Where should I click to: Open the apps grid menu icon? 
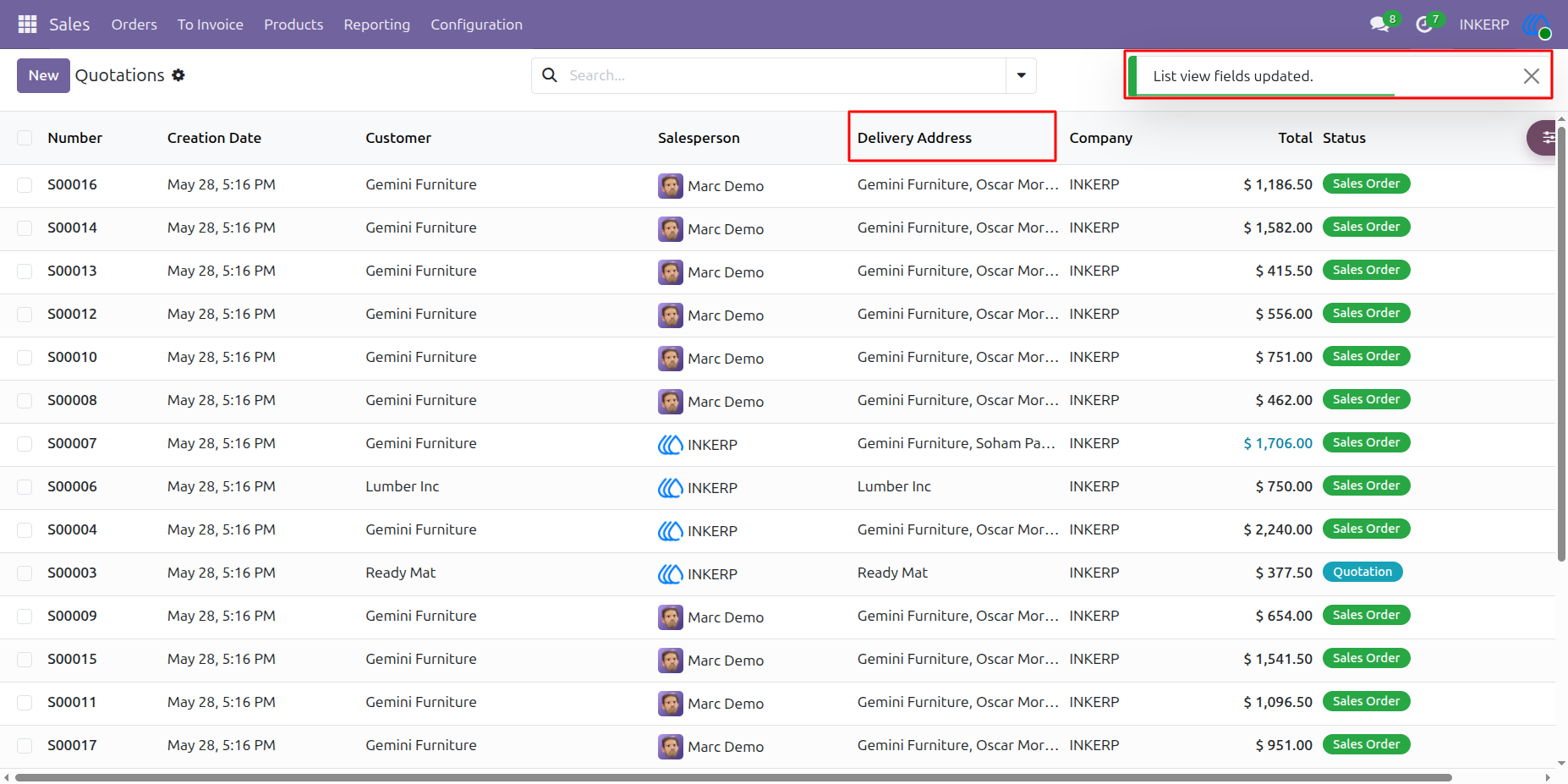pyautogui.click(x=27, y=25)
